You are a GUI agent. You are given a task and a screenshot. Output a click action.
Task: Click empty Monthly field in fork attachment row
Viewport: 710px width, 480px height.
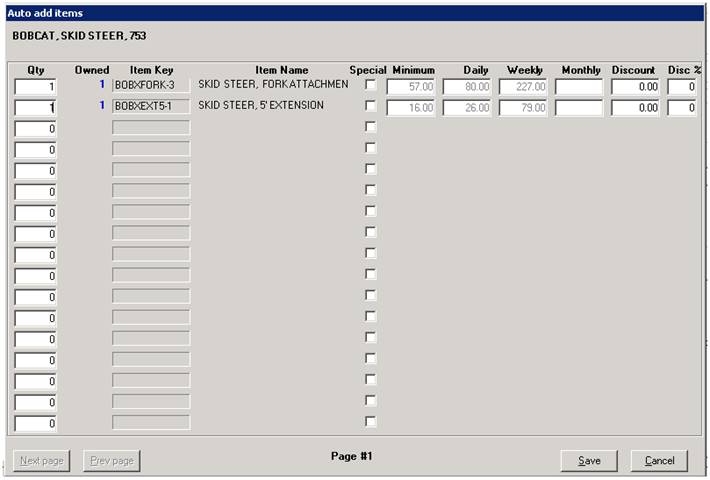coord(579,86)
